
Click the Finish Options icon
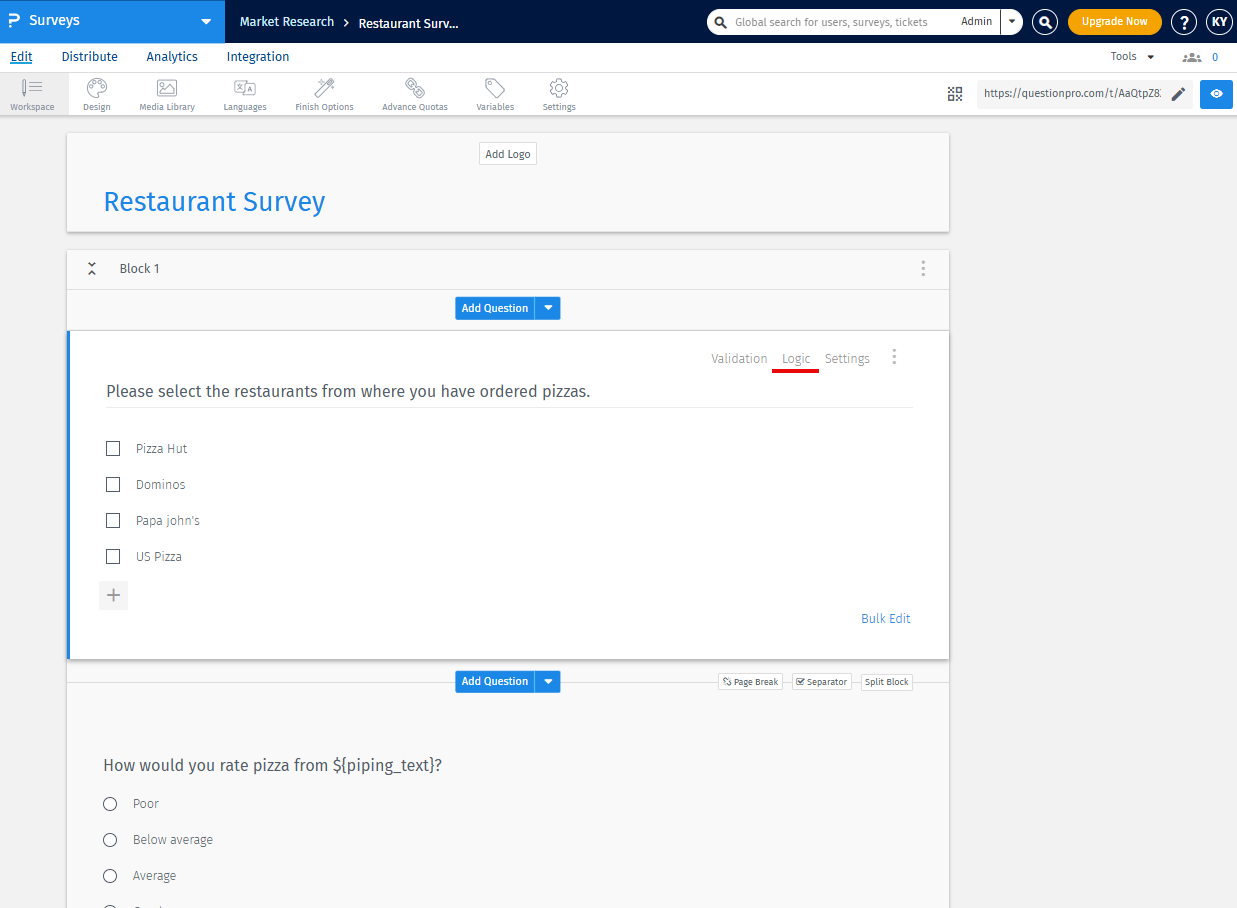324,94
